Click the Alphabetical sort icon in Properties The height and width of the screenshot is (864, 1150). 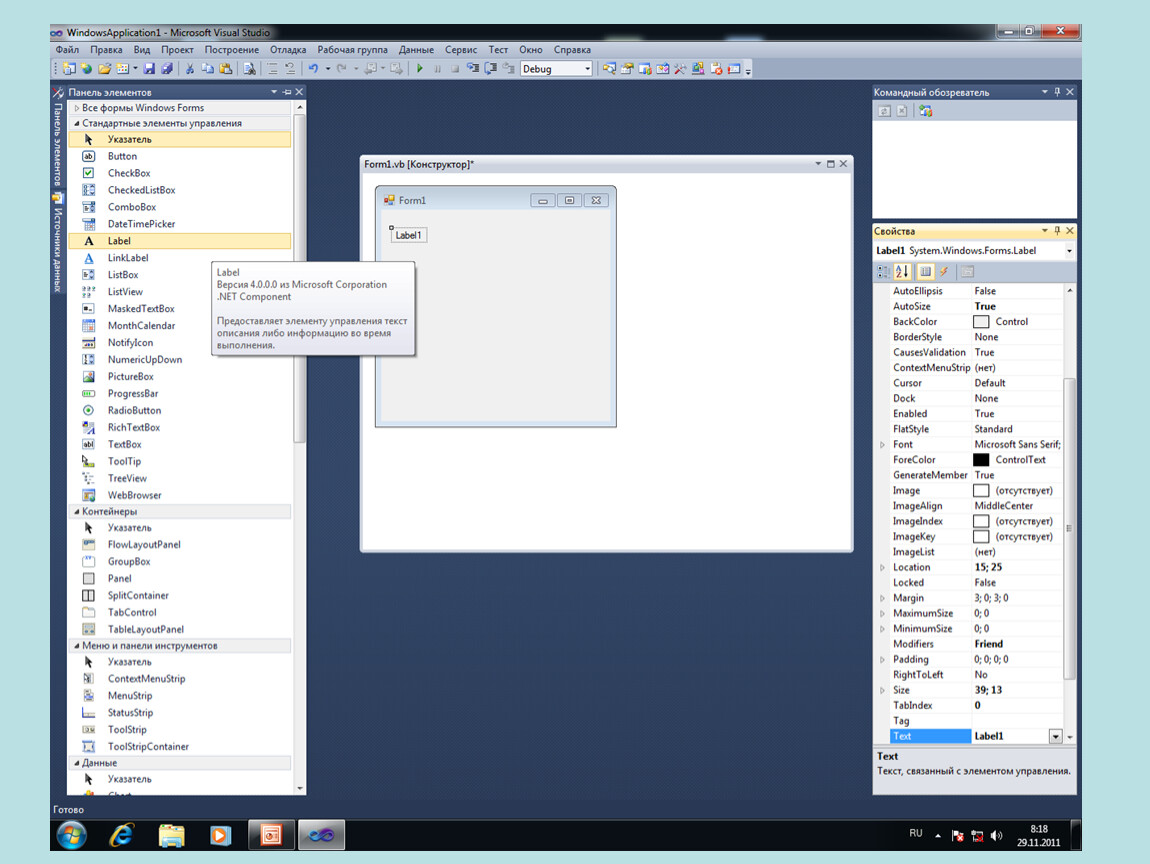[903, 272]
